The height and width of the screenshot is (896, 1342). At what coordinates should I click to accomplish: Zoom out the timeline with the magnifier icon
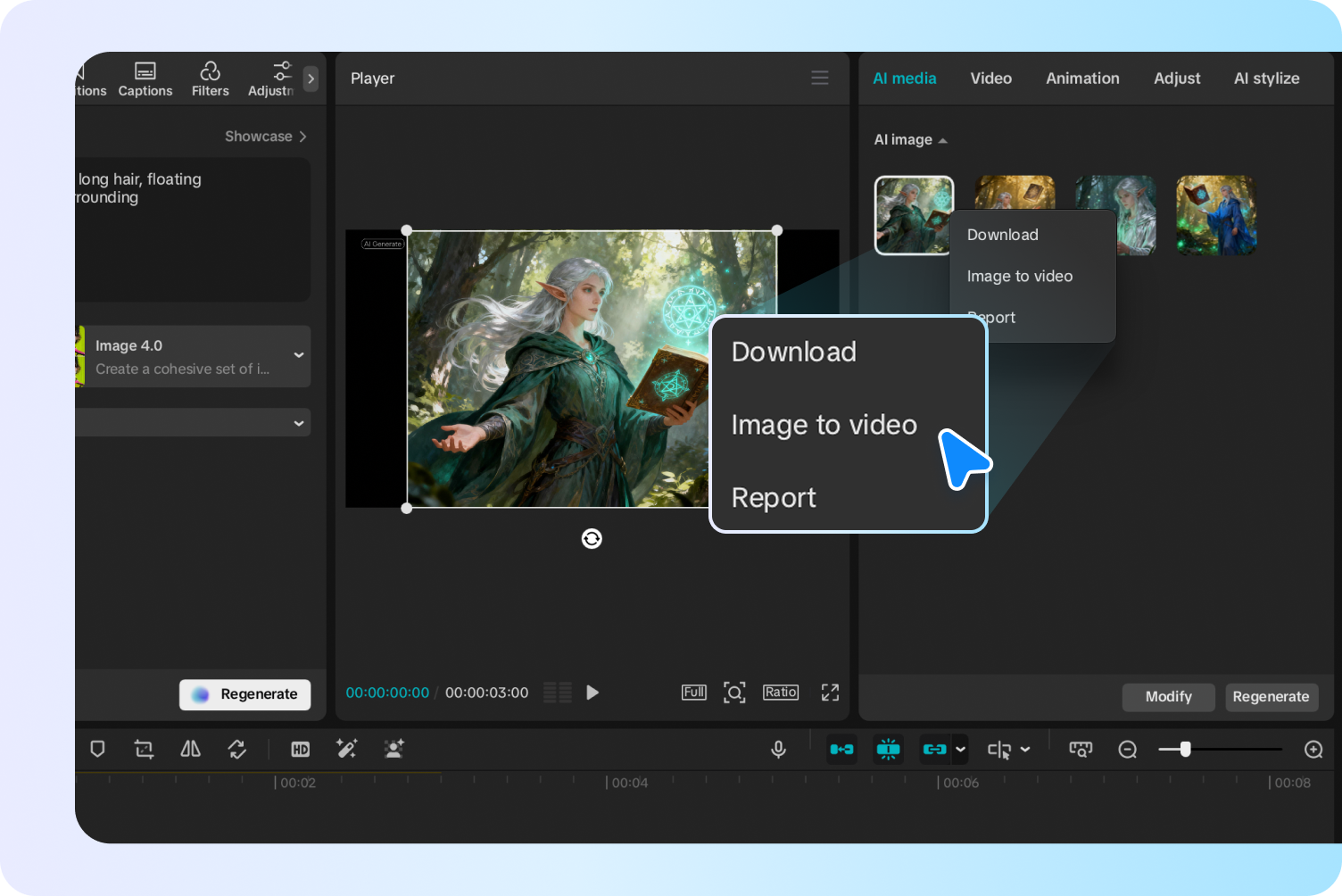pyautogui.click(x=1127, y=749)
